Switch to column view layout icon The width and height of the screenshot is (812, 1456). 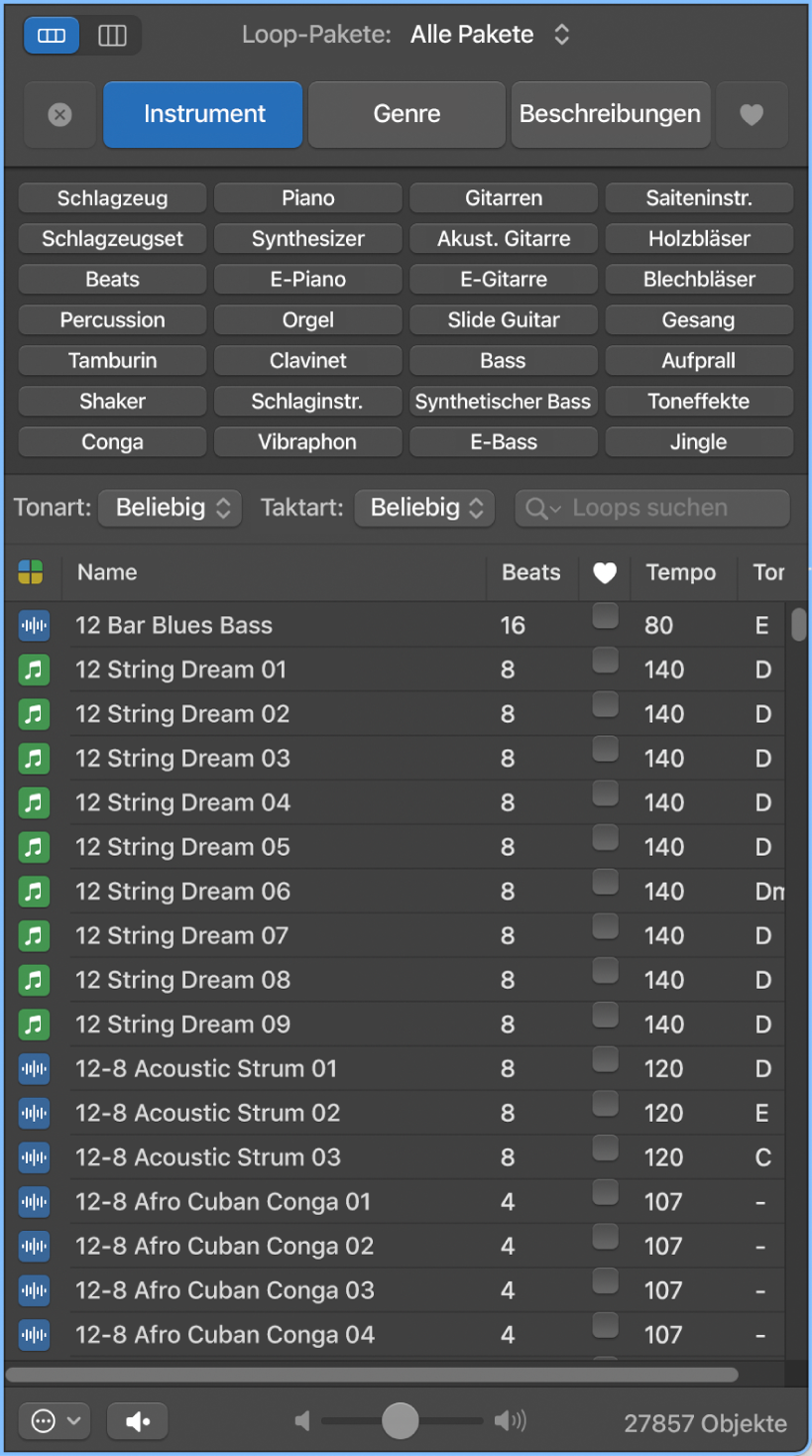pyautogui.click(x=112, y=36)
